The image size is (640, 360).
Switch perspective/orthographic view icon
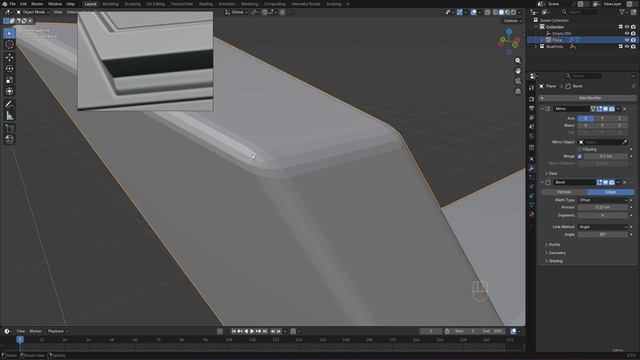tap(518, 91)
